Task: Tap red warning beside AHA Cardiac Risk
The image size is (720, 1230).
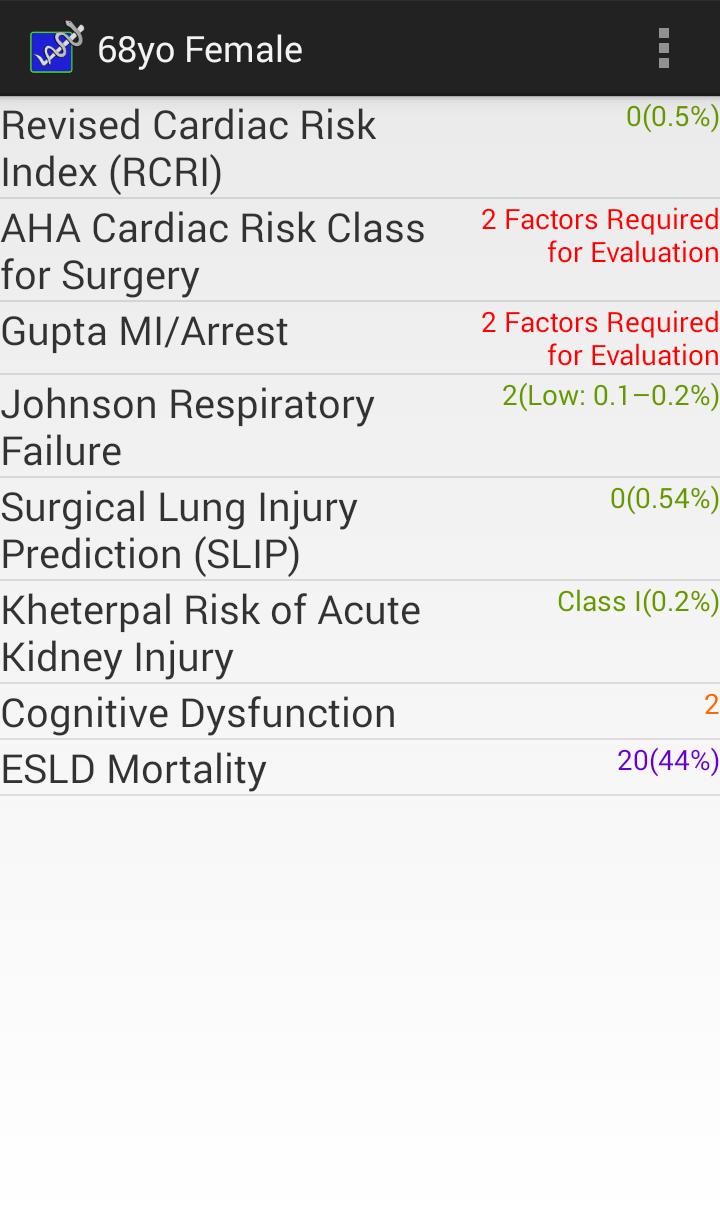Action: pos(600,236)
